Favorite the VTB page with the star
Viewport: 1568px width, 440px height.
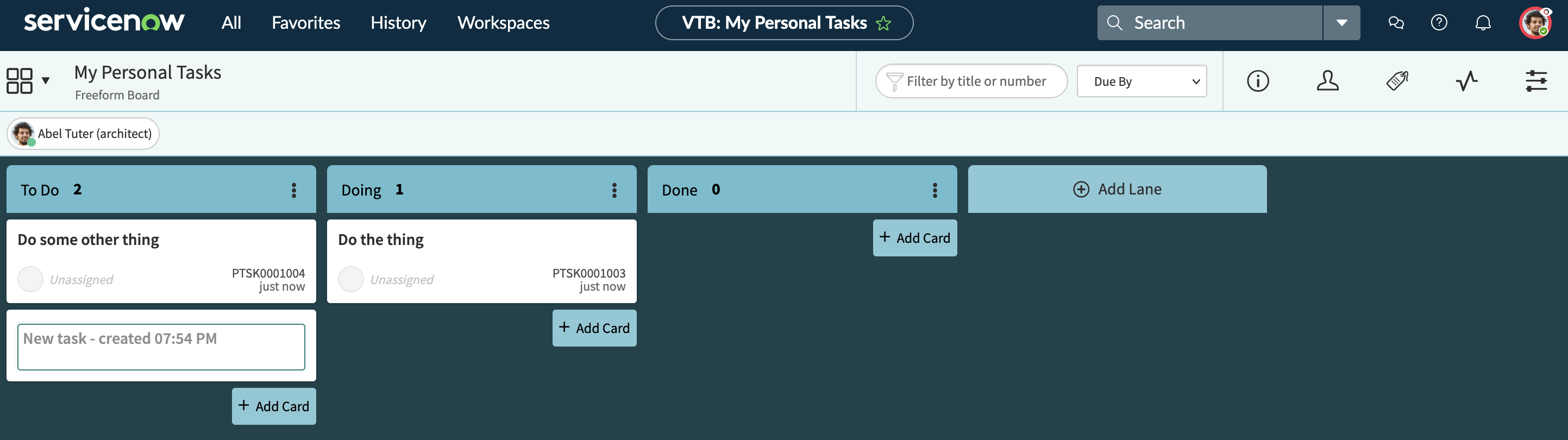(883, 24)
